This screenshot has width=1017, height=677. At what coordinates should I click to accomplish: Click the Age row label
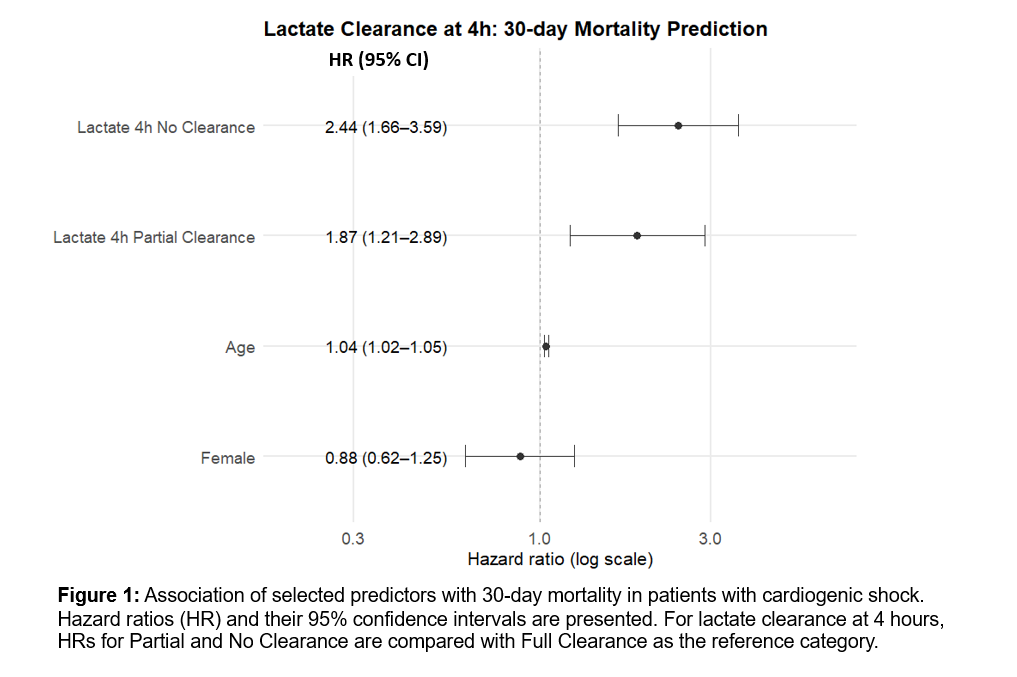(240, 347)
